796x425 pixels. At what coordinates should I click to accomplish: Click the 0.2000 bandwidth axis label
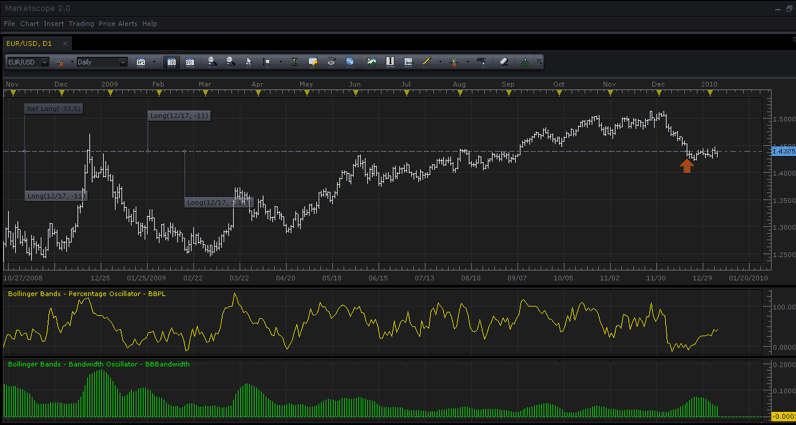coord(783,364)
